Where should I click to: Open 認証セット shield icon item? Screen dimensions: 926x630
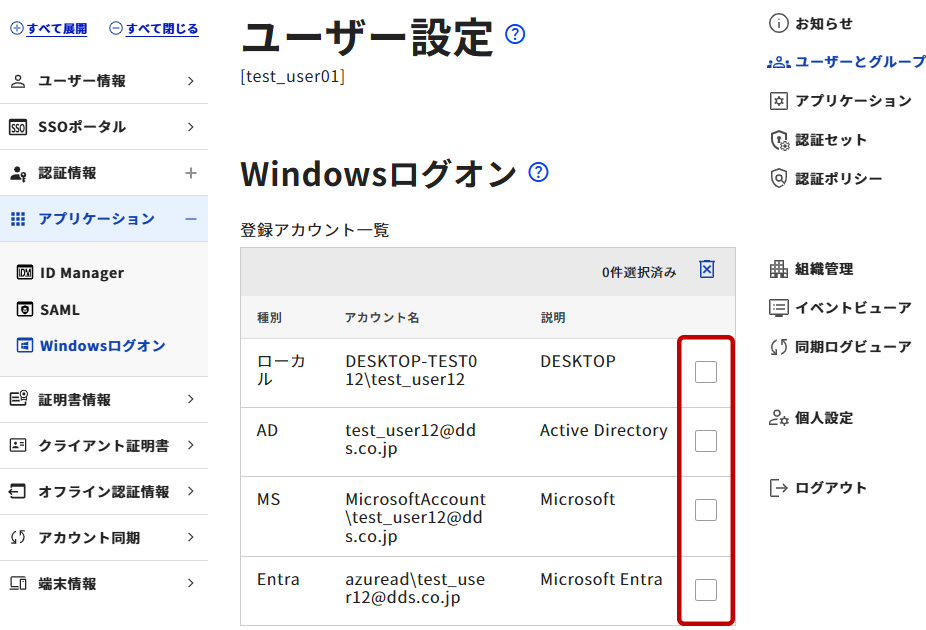pyautogui.click(x=818, y=140)
